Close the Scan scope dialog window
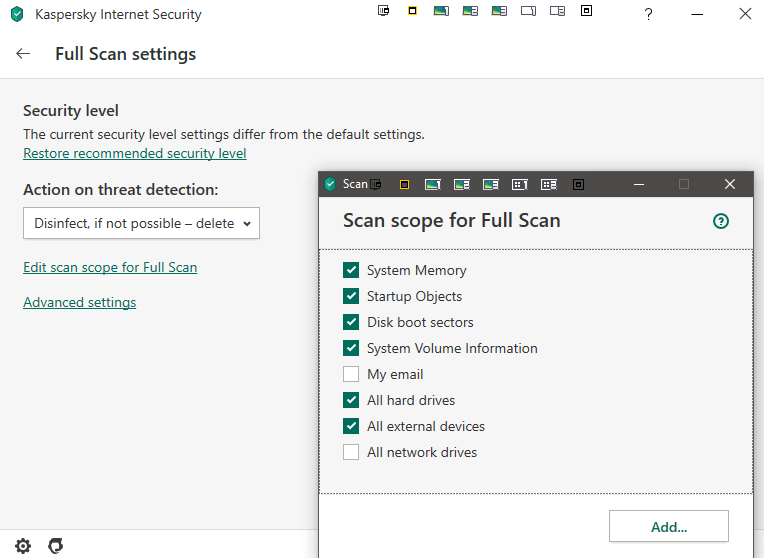This screenshot has width=764, height=558. tap(730, 184)
